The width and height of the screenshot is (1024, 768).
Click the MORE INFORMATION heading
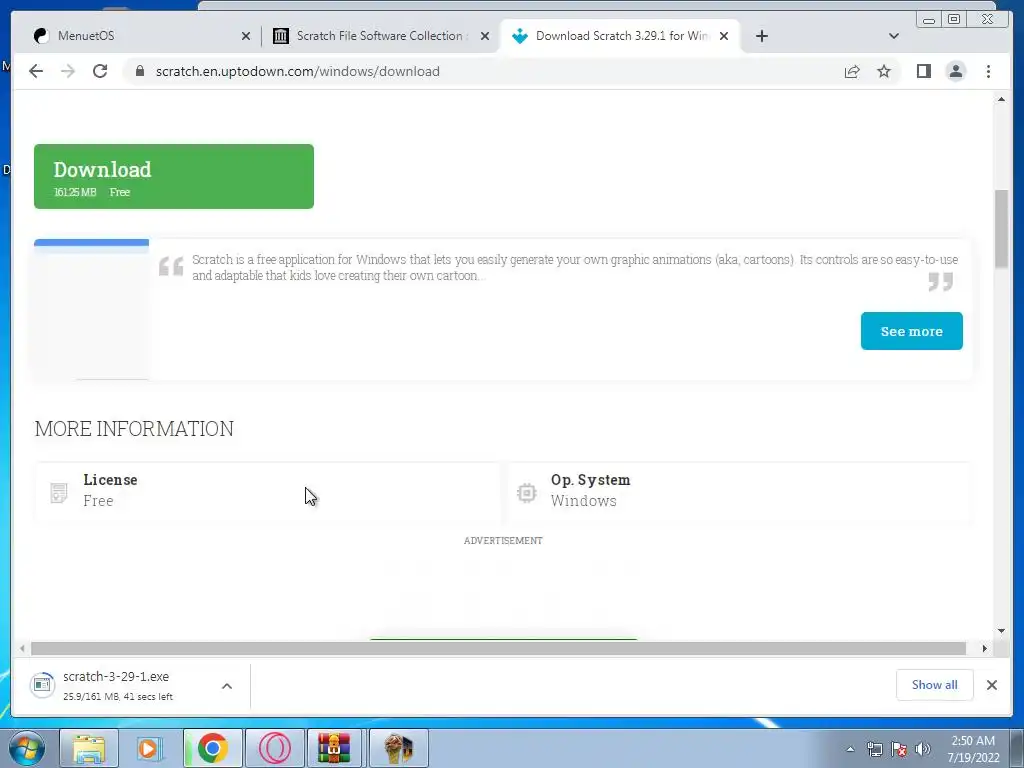click(134, 428)
